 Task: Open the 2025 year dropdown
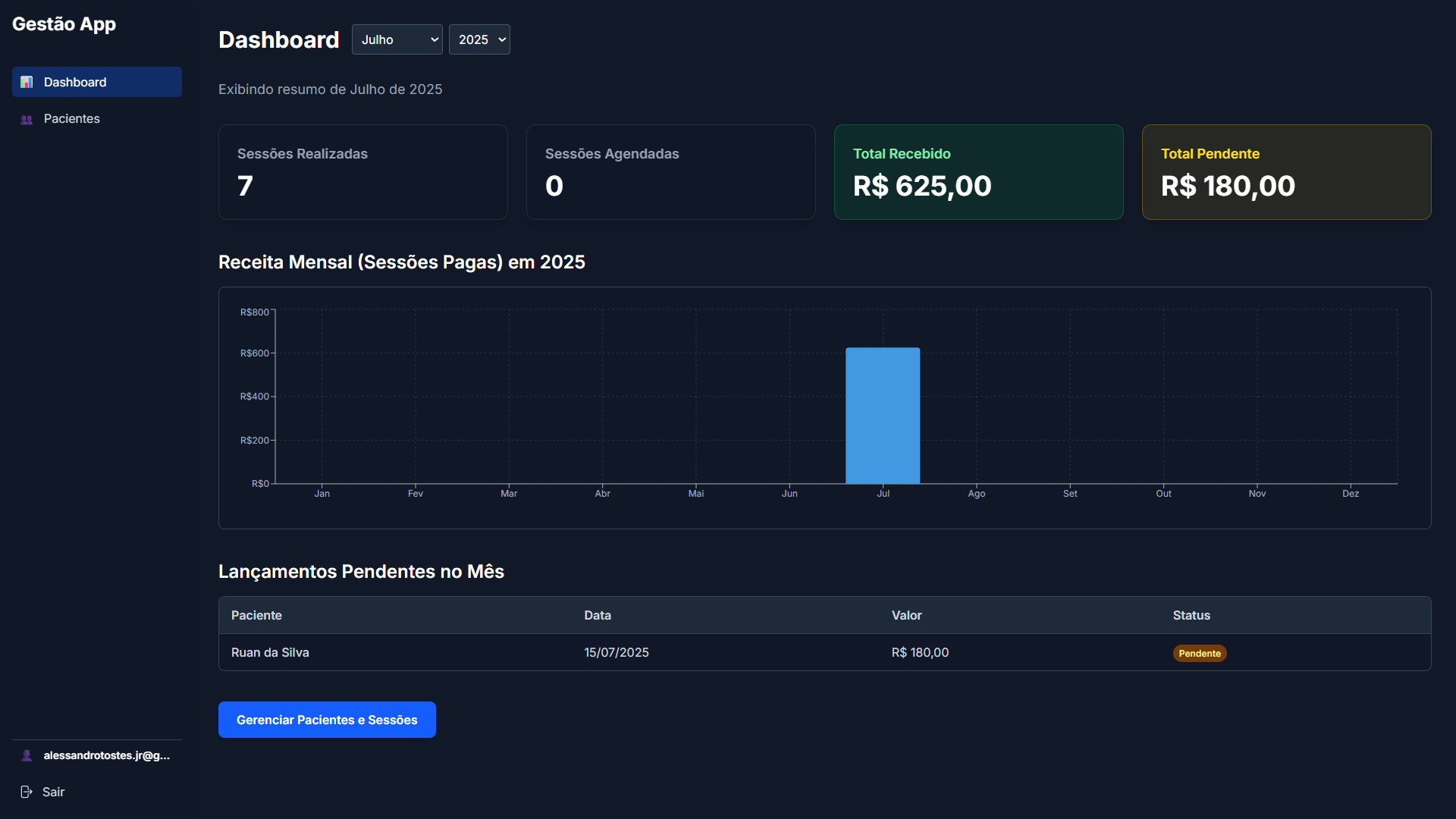pos(479,39)
